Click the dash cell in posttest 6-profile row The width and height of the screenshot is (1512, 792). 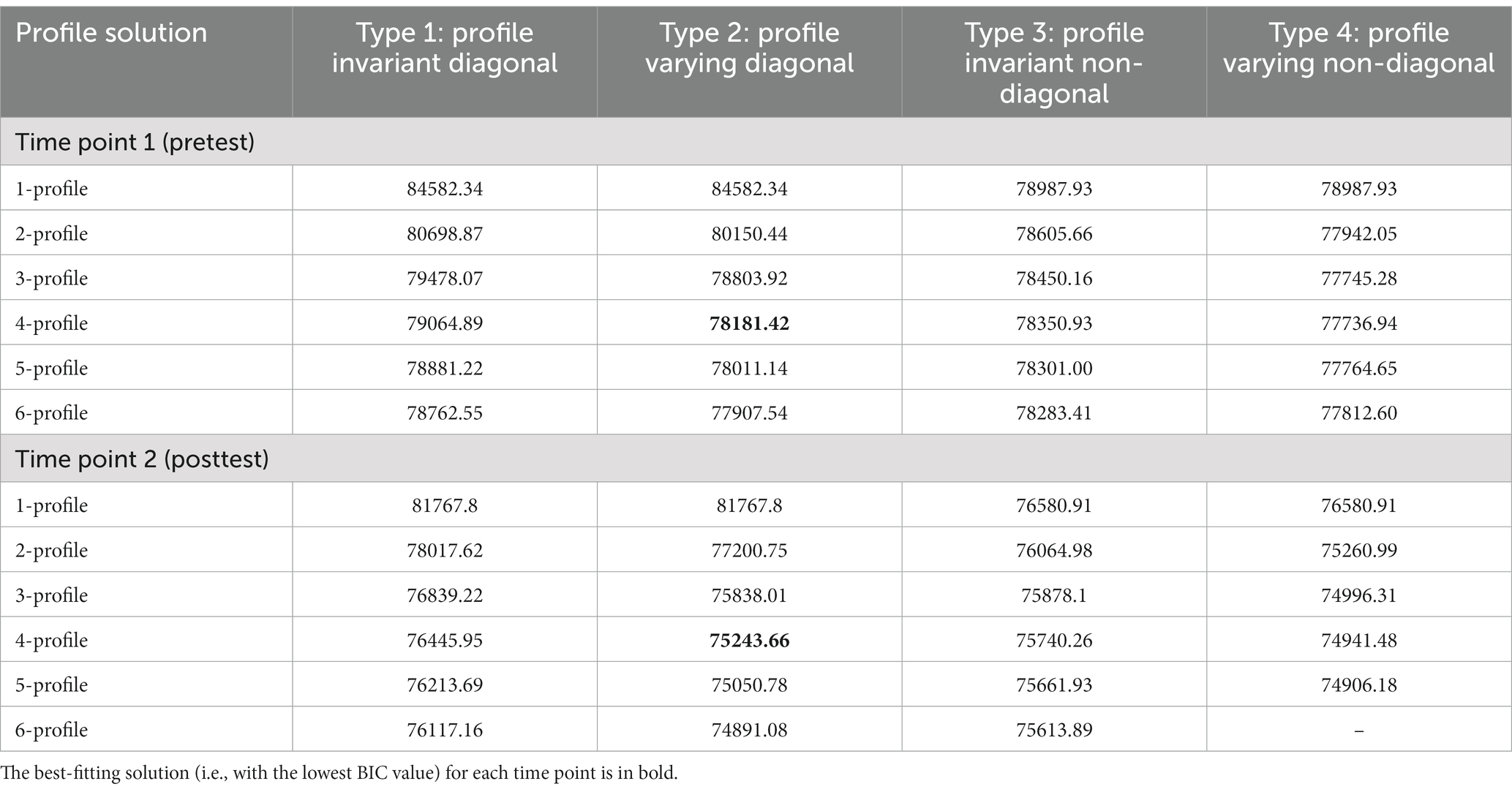(1358, 730)
